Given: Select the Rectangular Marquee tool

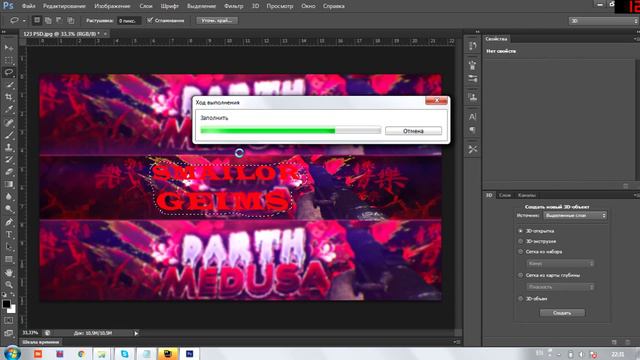Looking at the screenshot, I should (x=9, y=60).
